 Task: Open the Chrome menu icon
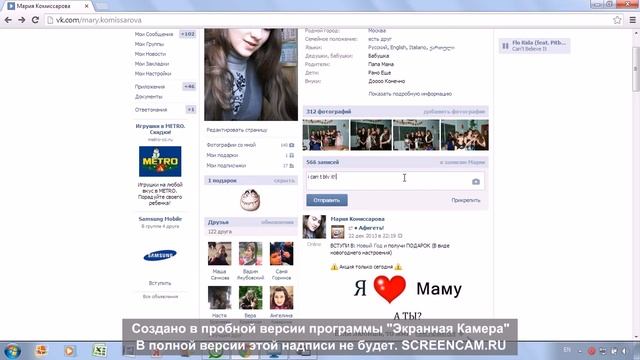tap(632, 20)
